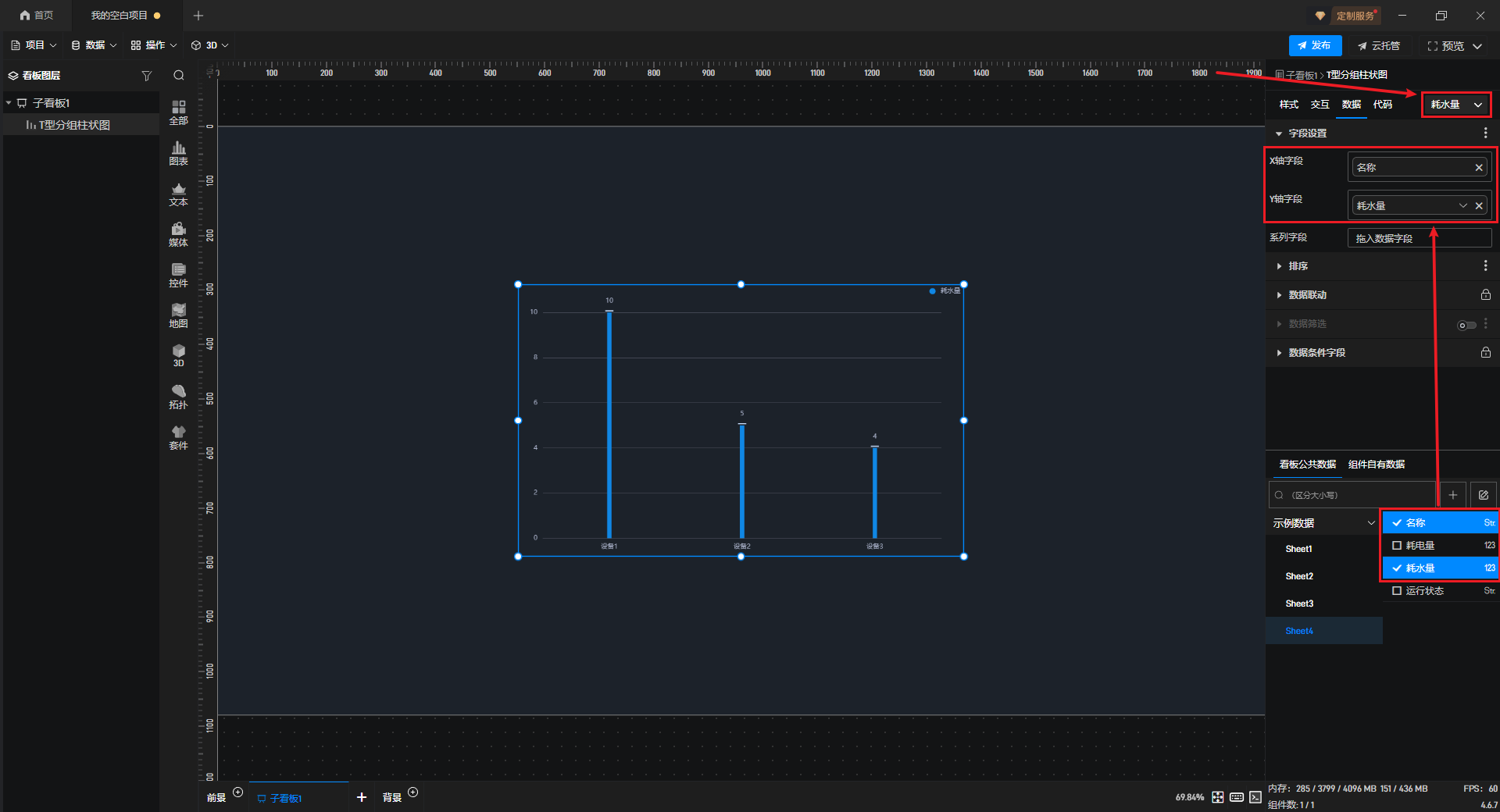The height and width of the screenshot is (812, 1500).
Task: Click the edit data icon beside plus
Action: click(1484, 495)
